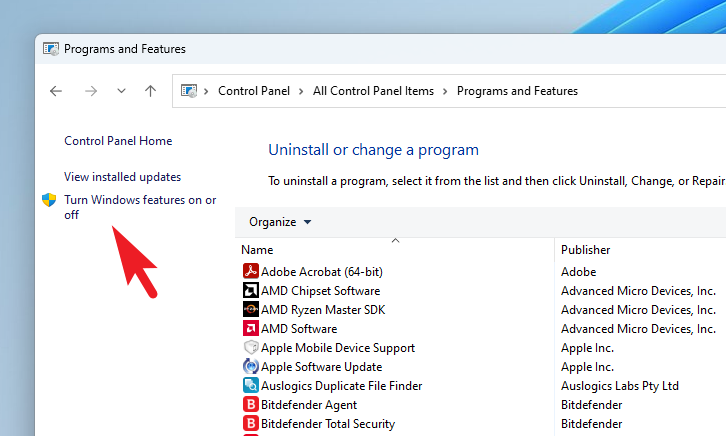Click Publisher cell for AMD Ryzen Master SDK
The image size is (726, 436).
coord(638,310)
